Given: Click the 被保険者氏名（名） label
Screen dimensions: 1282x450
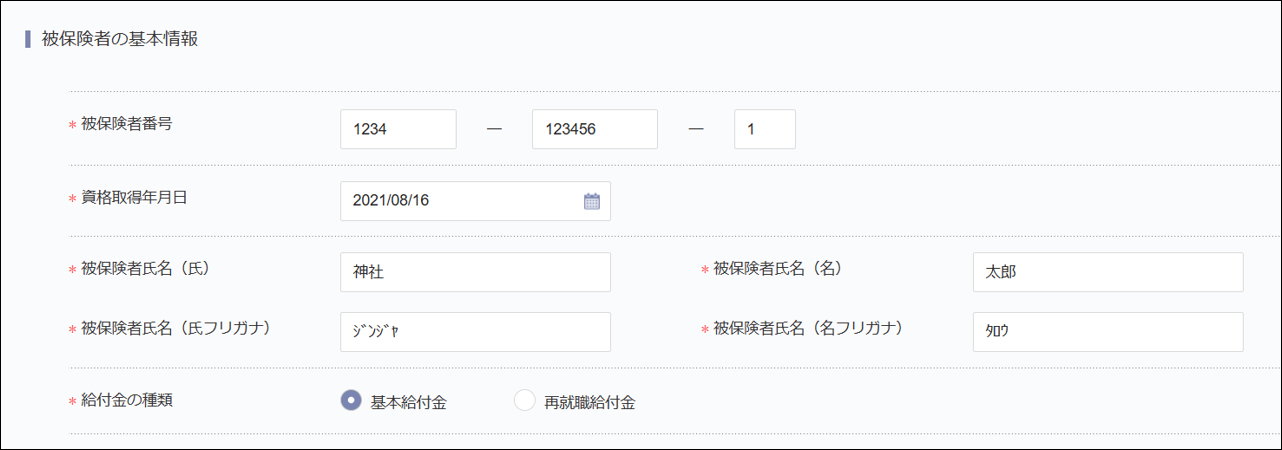Looking at the screenshot, I should (777, 268).
